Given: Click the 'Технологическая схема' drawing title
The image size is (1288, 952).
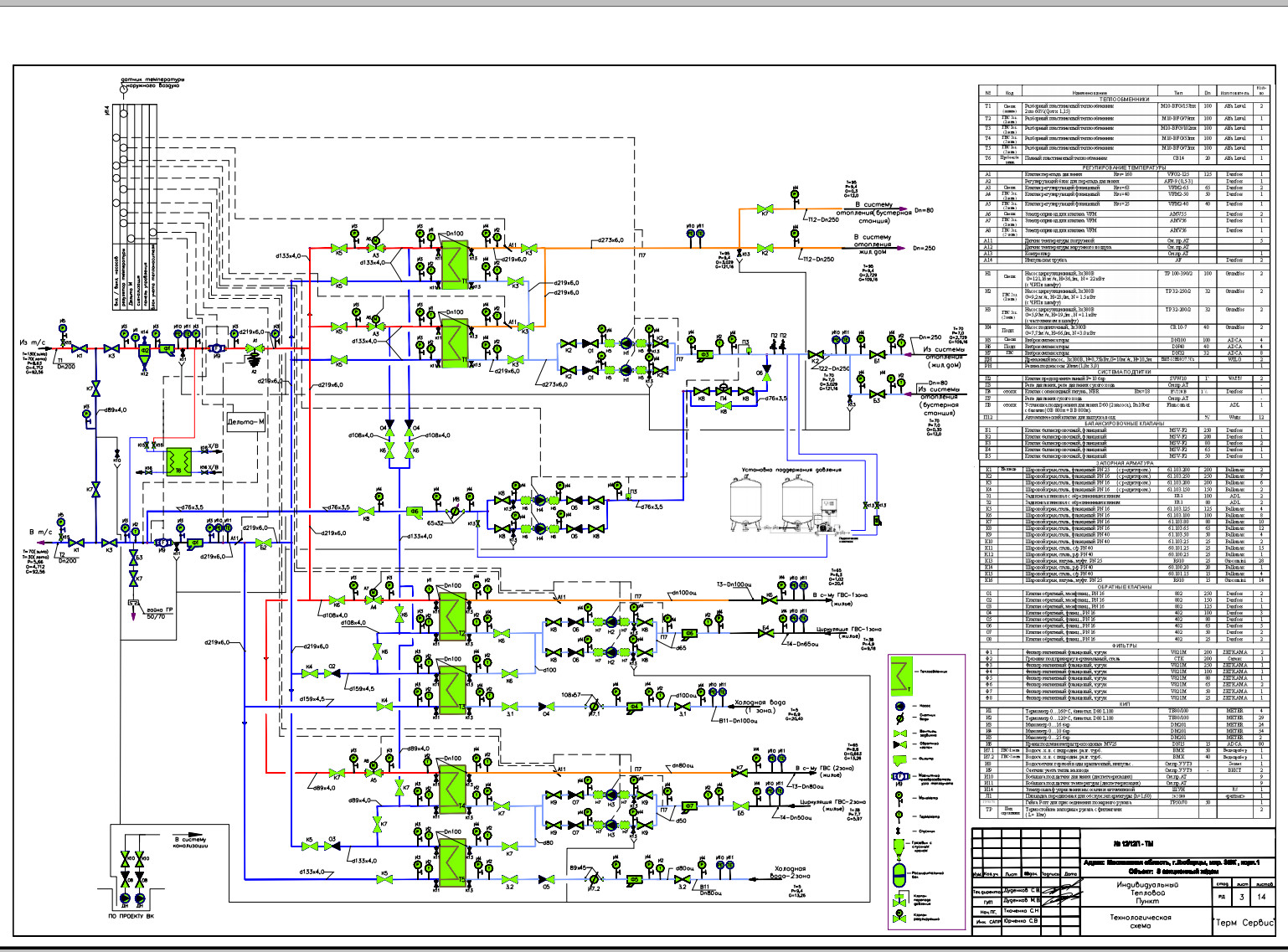Looking at the screenshot, I should (x=1134, y=922).
